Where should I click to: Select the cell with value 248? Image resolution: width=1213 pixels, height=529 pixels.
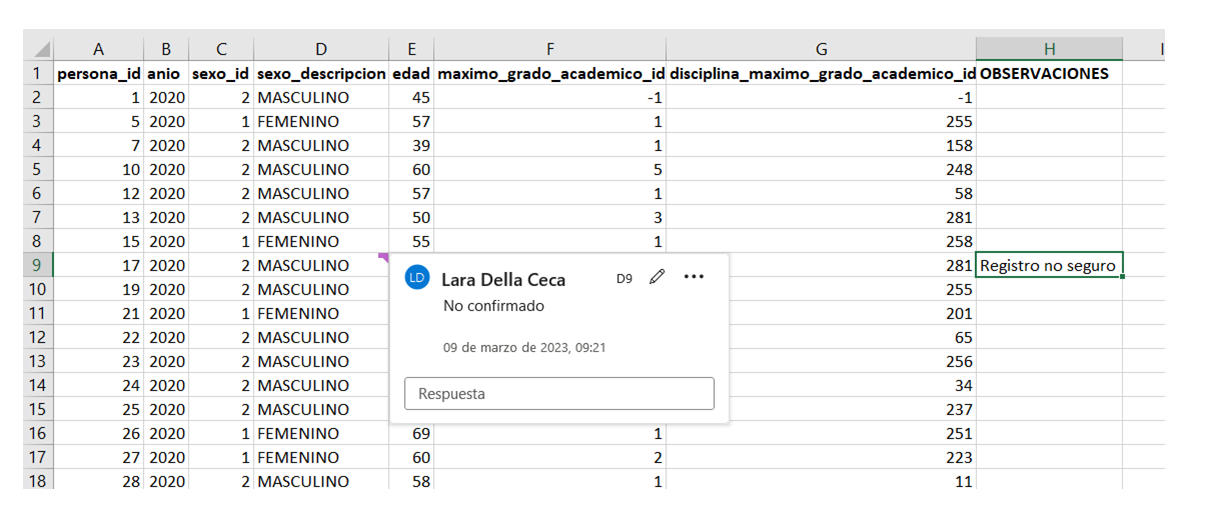(x=821, y=170)
